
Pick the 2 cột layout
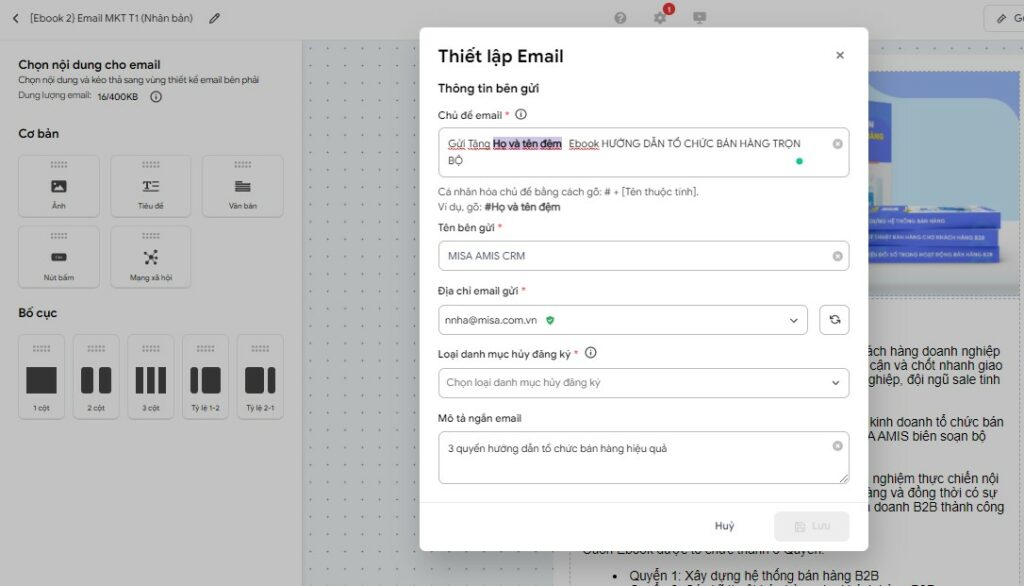pos(96,377)
